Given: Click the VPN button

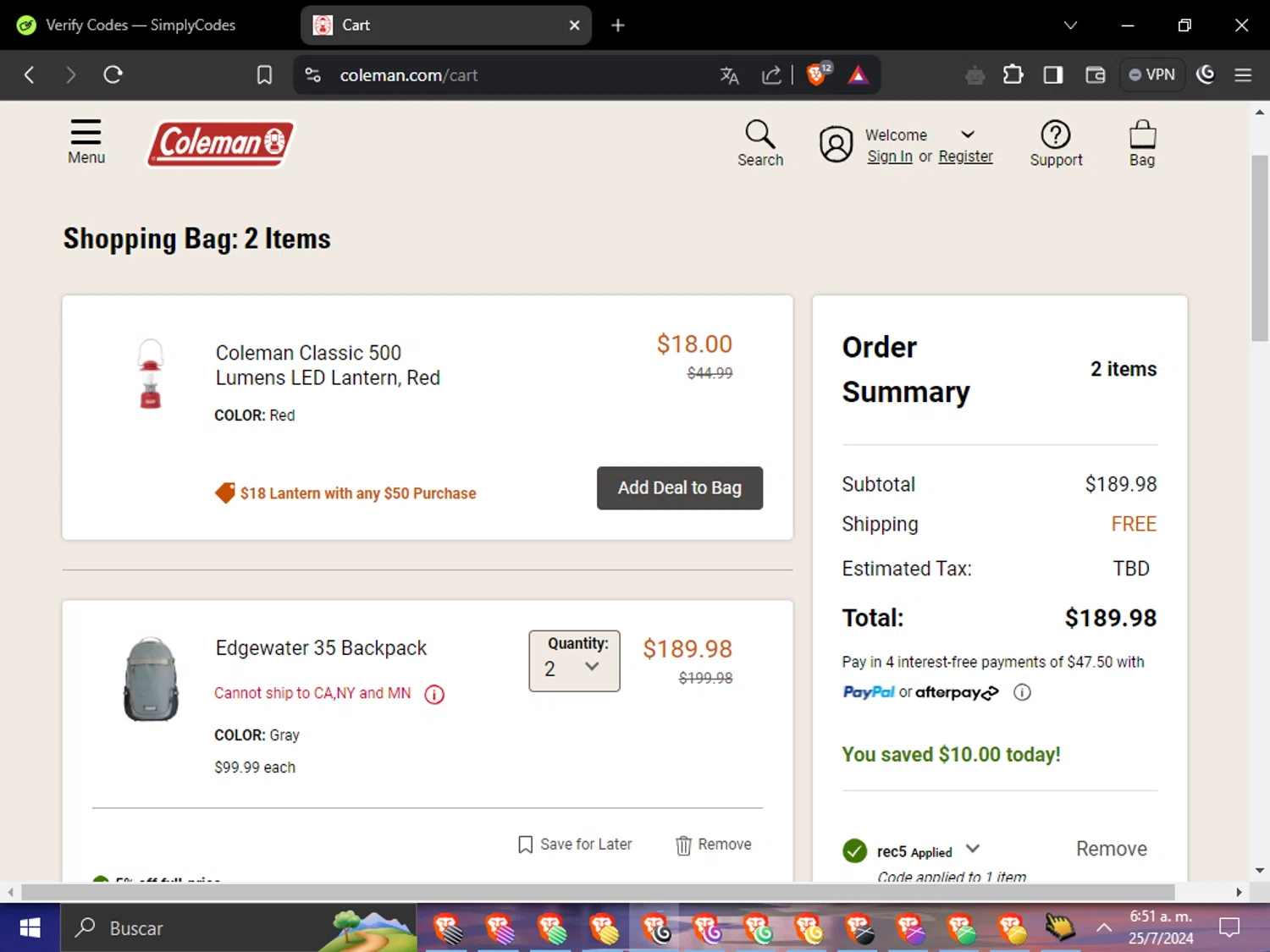Looking at the screenshot, I should point(1151,74).
